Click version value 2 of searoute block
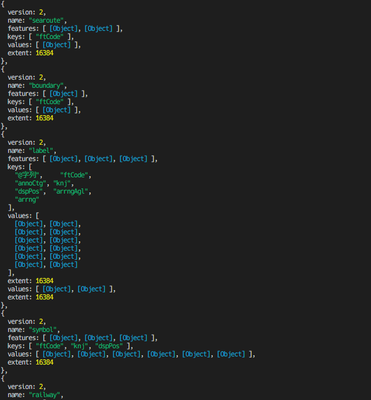The height and width of the screenshot is (400, 371). coord(41,12)
